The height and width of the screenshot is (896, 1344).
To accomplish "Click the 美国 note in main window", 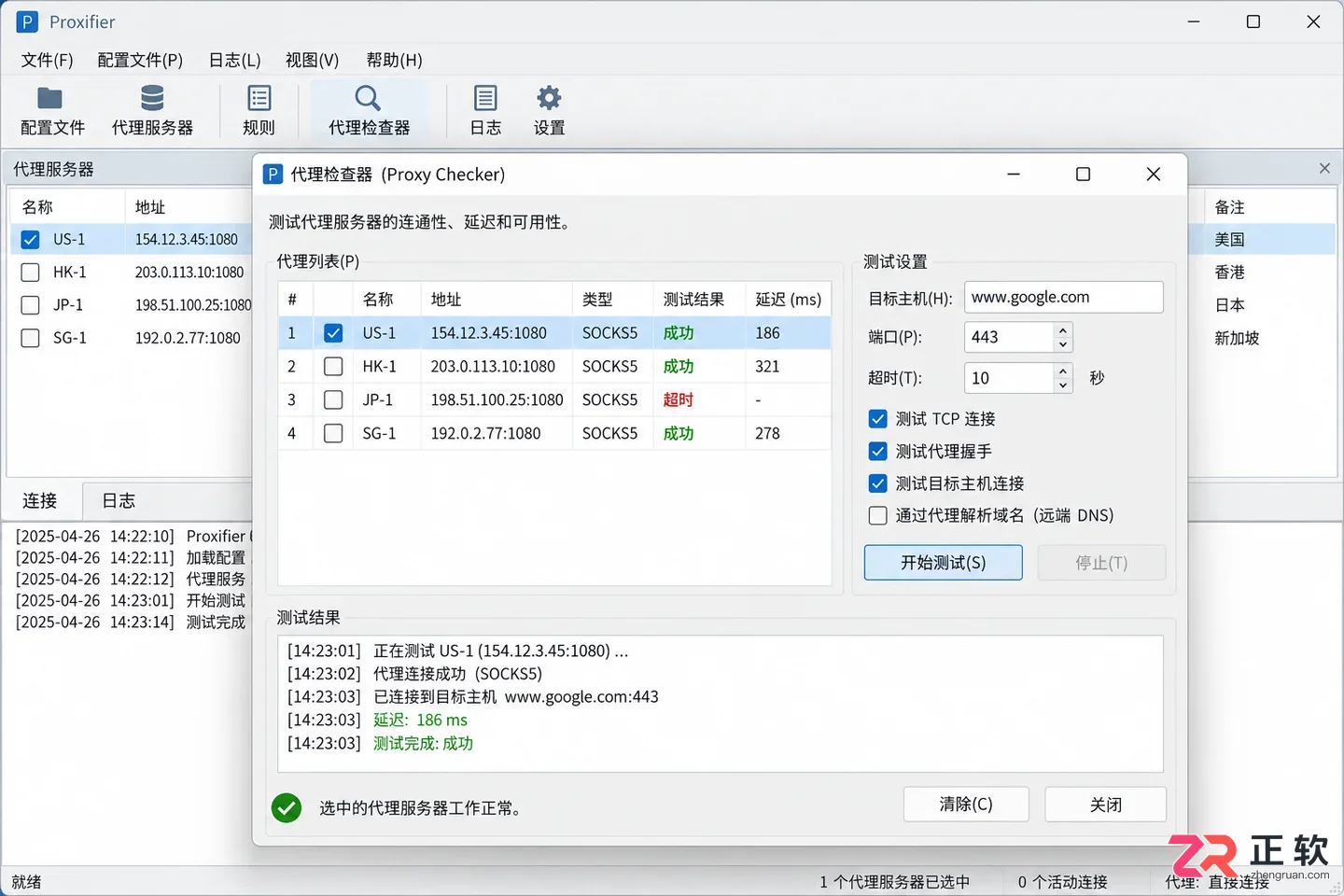I will (x=1229, y=240).
